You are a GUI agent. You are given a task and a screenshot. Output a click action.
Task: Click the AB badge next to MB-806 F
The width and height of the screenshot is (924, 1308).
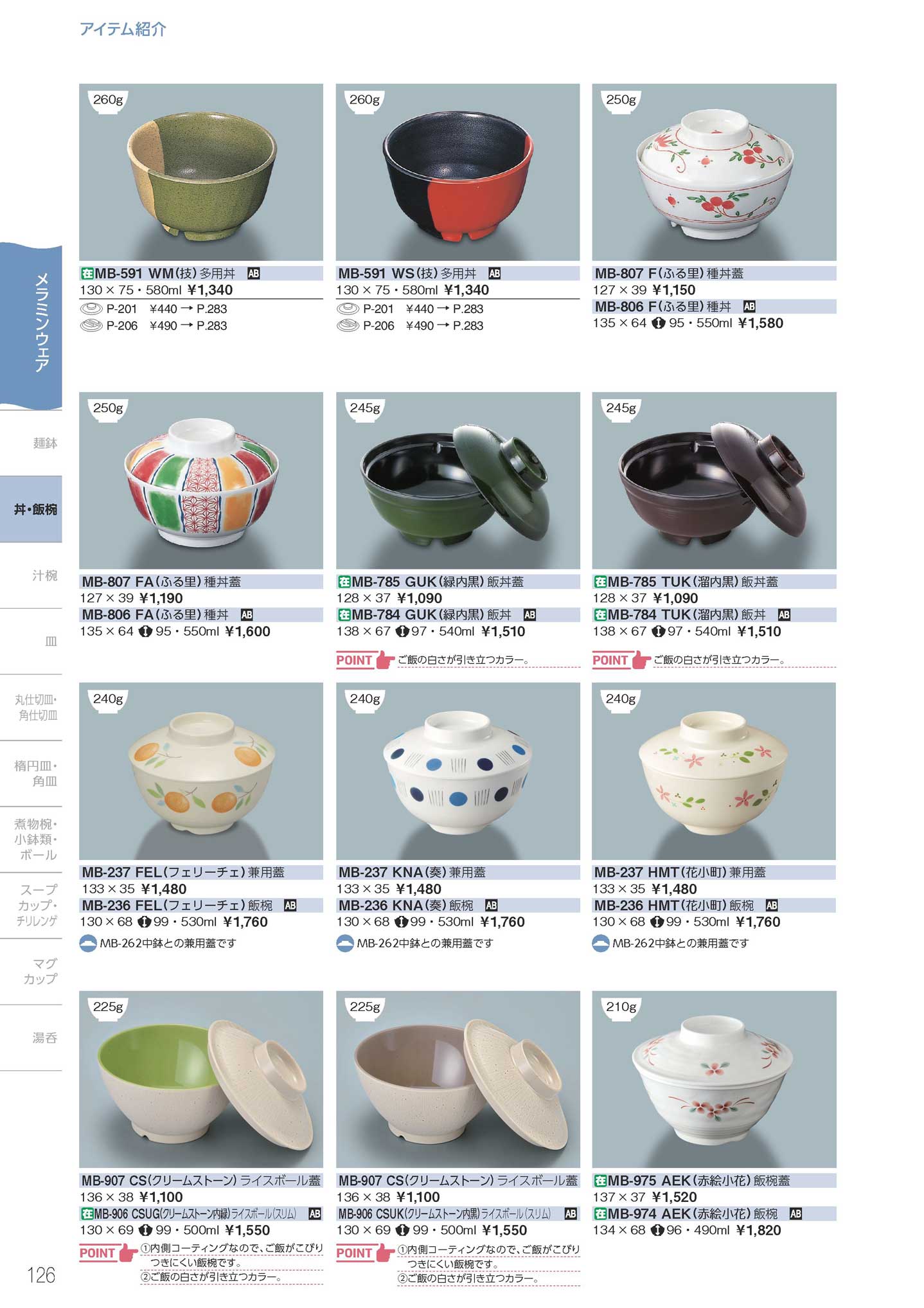point(749,307)
